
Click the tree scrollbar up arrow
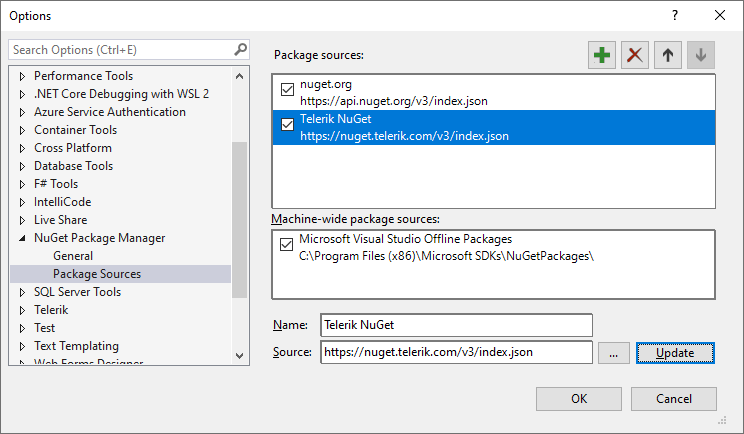[240, 76]
